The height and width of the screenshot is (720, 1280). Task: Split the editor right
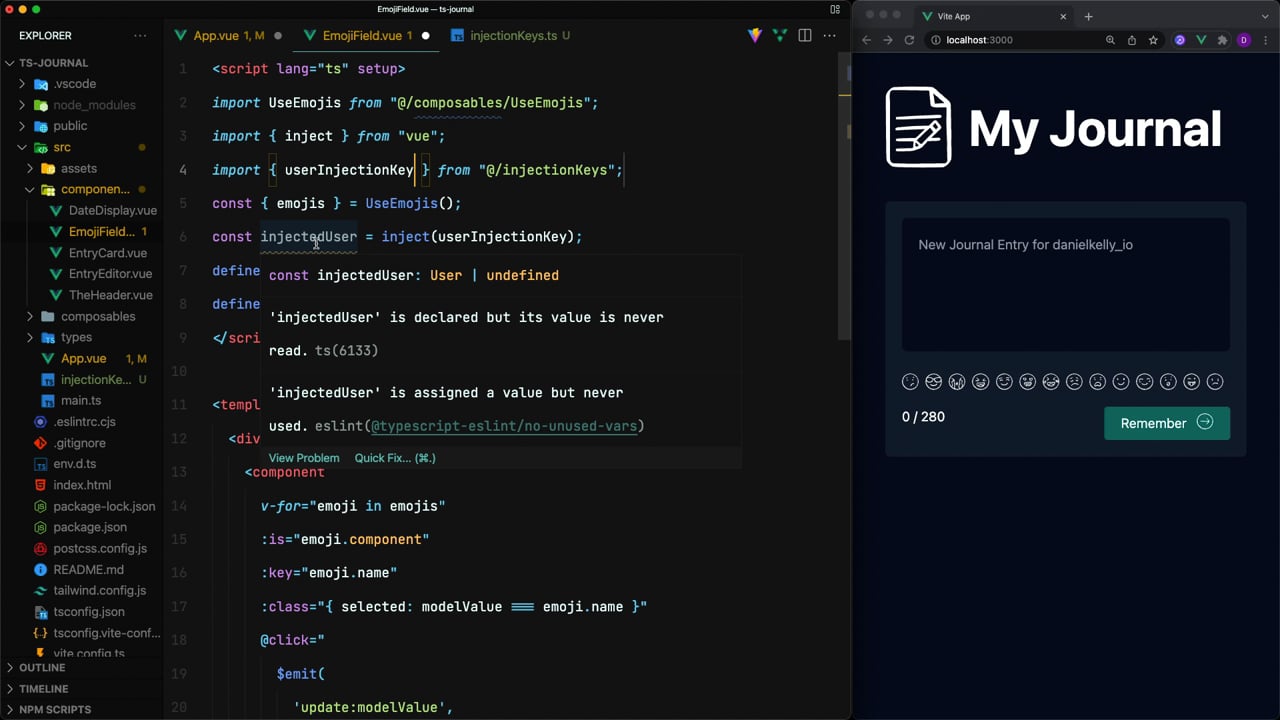(x=805, y=35)
